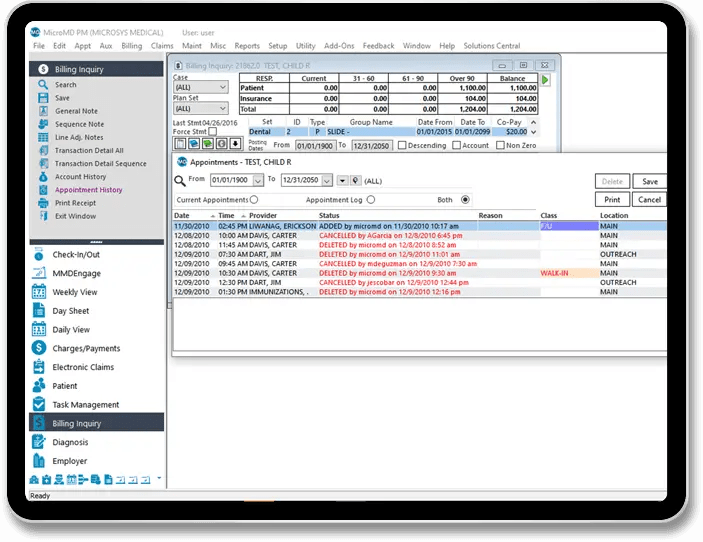Select appointment row for LIWANAG, ERICKSON

click(420, 226)
